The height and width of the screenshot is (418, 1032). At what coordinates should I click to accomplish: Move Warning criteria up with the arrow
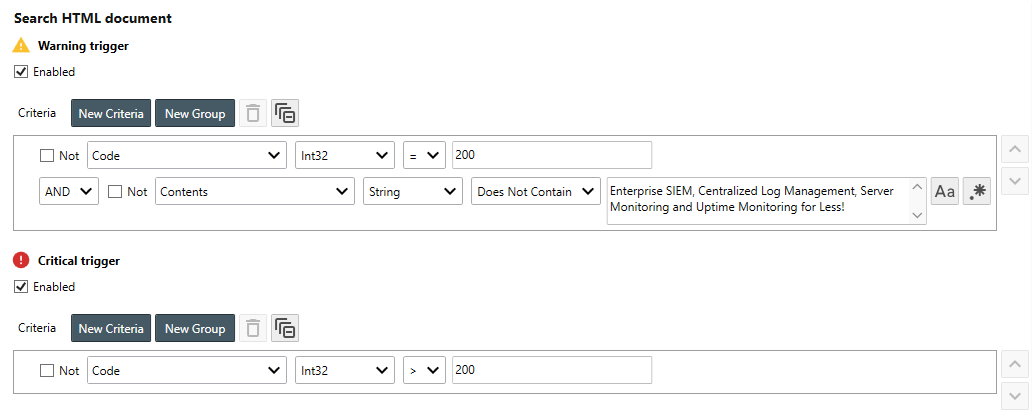(1015, 150)
